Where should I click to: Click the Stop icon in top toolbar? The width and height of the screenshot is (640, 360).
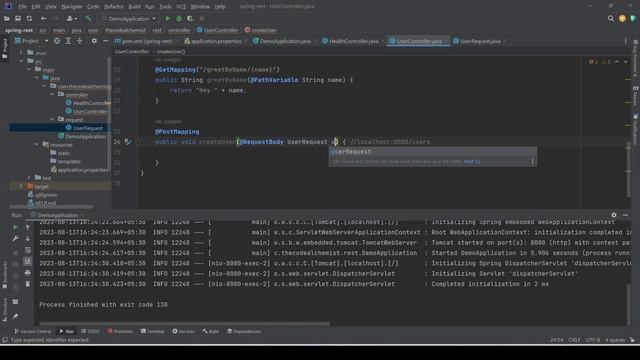pyautogui.click(x=202, y=18)
